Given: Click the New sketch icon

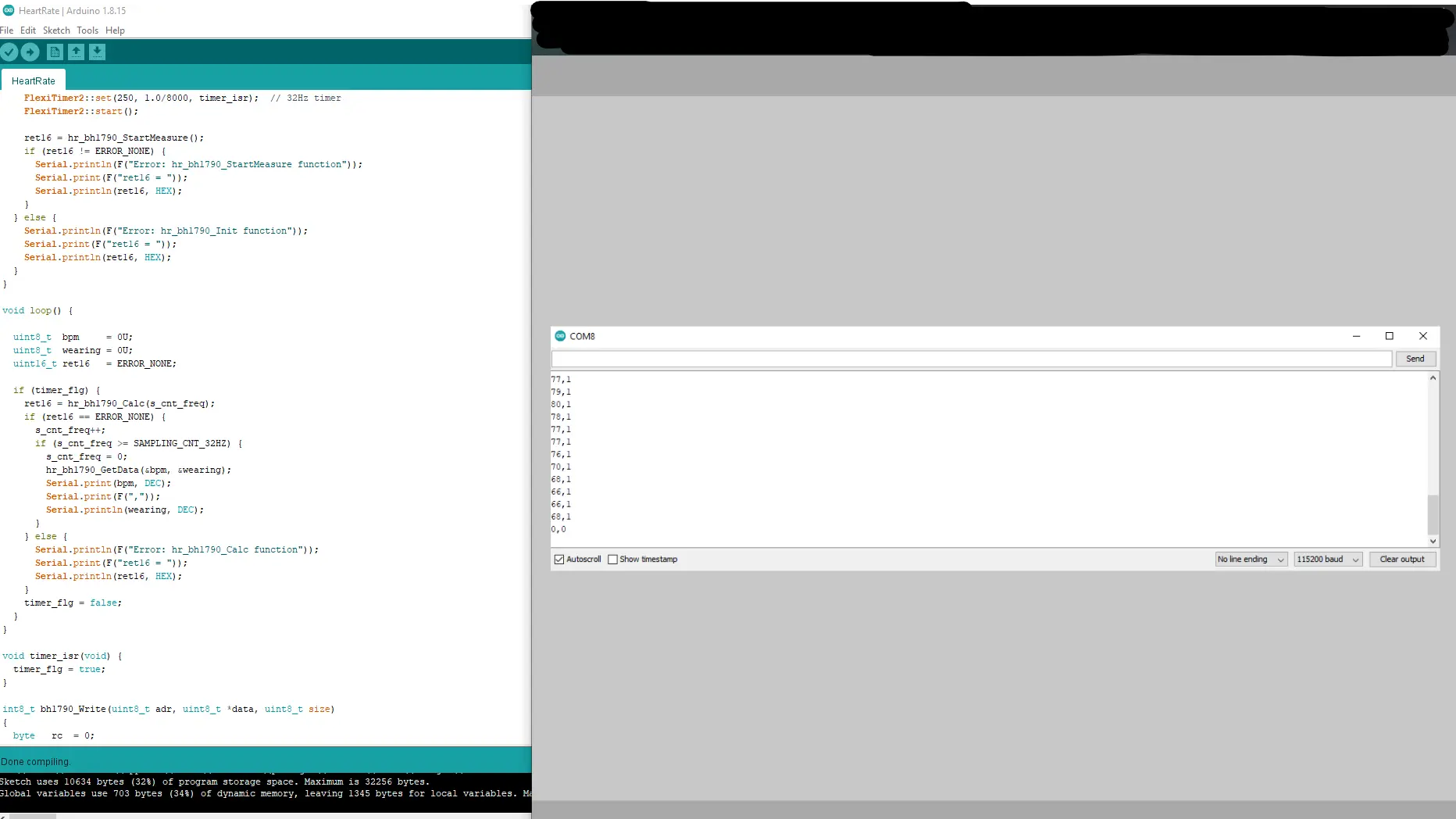Looking at the screenshot, I should [x=55, y=52].
